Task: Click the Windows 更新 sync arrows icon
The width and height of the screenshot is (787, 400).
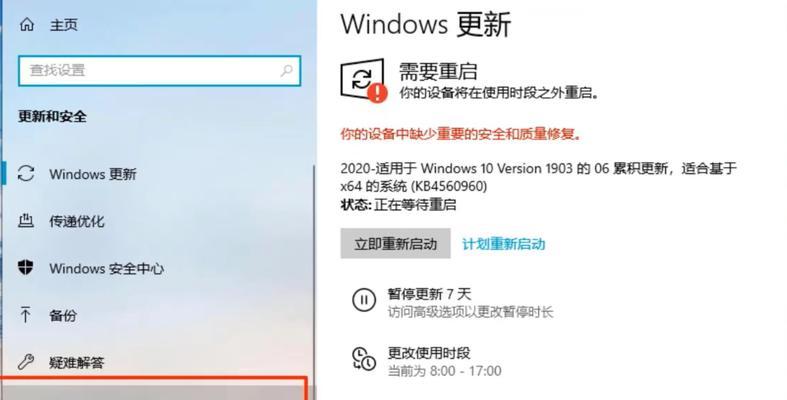Action: pos(26,174)
